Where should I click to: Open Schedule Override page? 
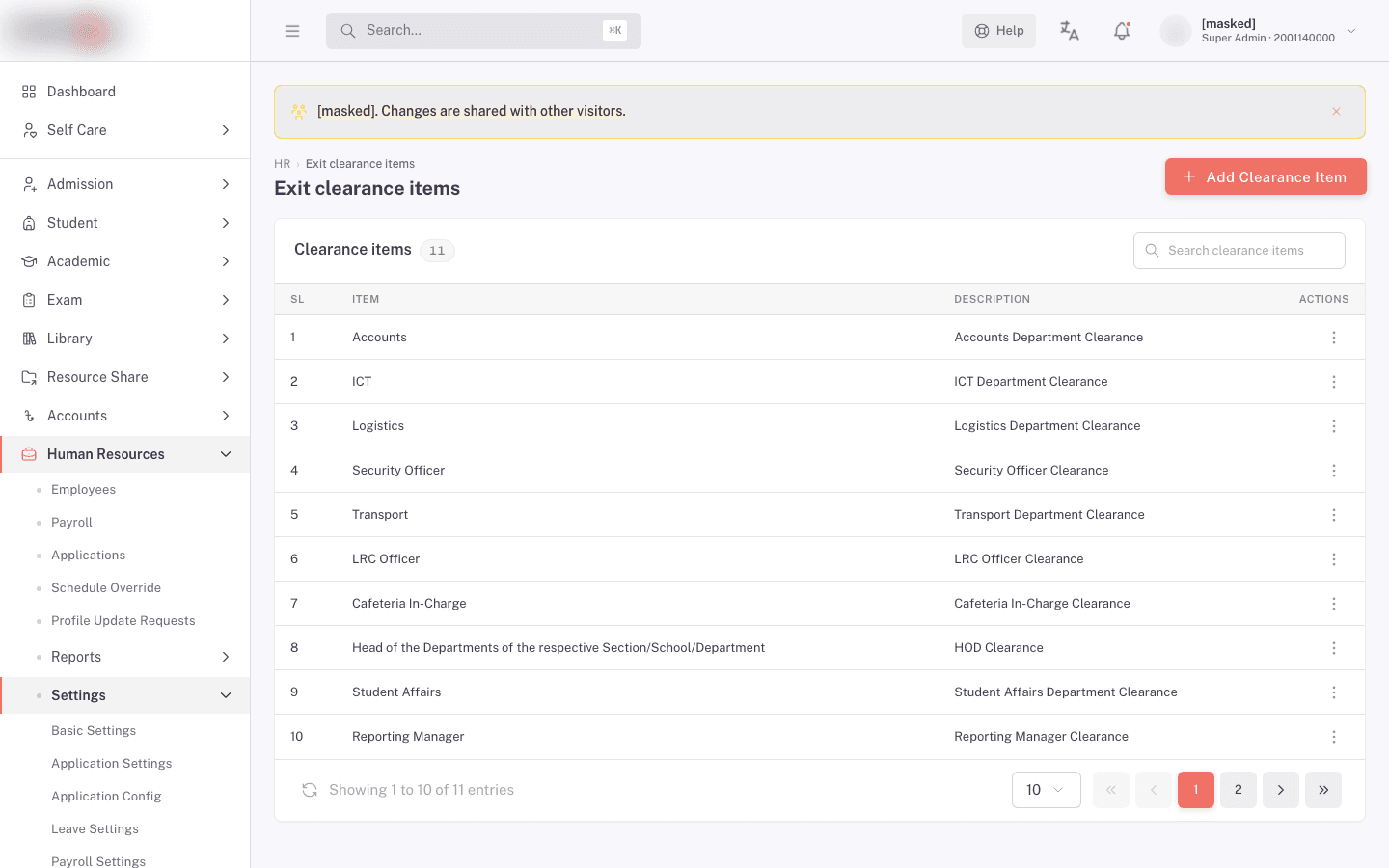[x=106, y=588]
